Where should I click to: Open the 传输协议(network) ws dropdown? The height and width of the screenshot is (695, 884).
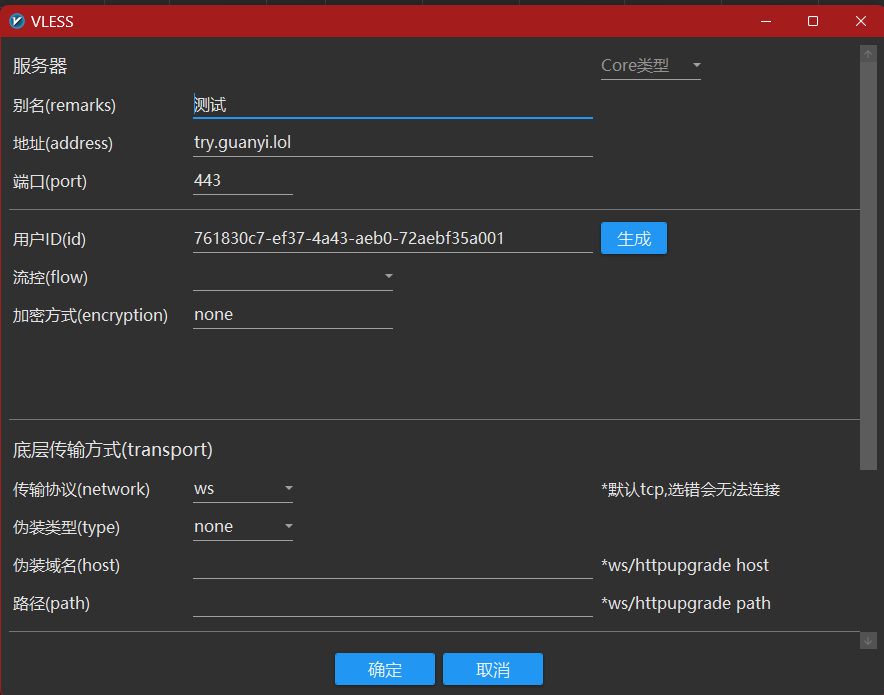point(243,489)
